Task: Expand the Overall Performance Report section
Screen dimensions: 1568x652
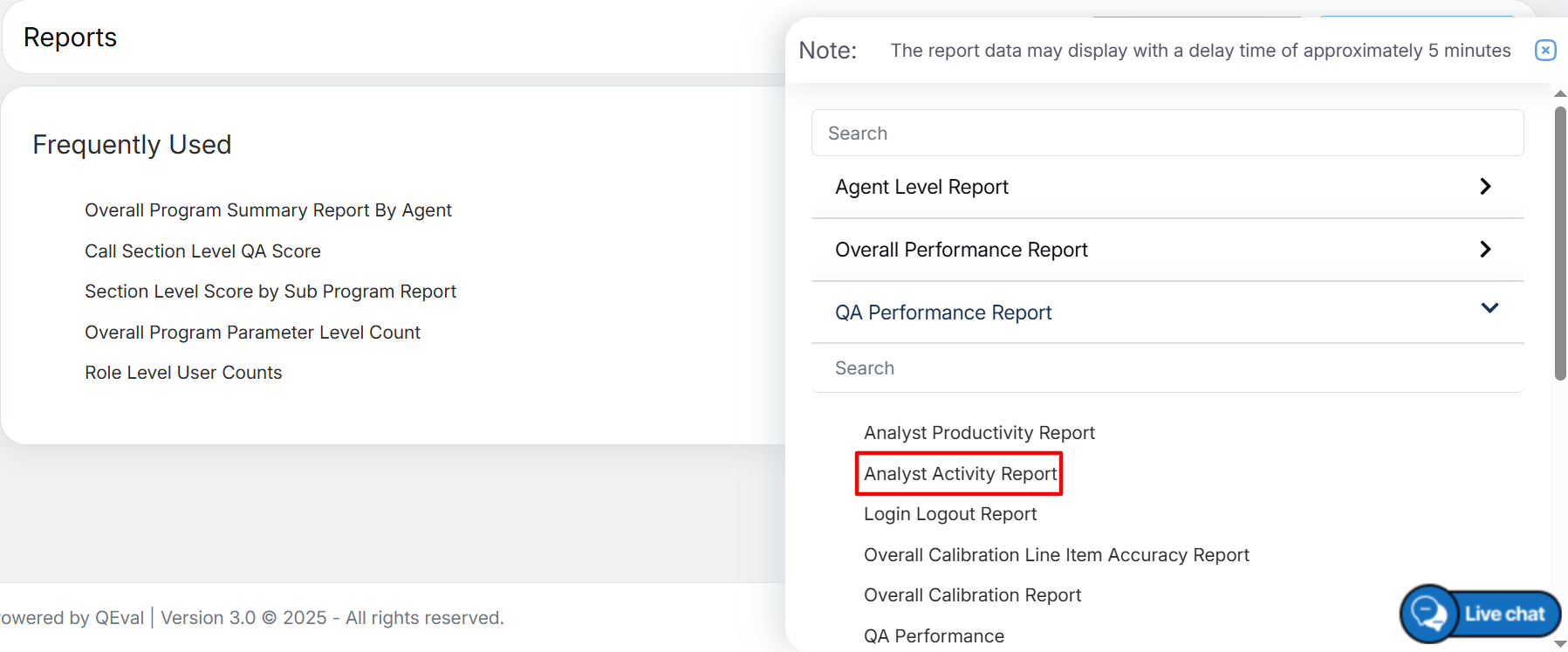Action: point(1167,250)
